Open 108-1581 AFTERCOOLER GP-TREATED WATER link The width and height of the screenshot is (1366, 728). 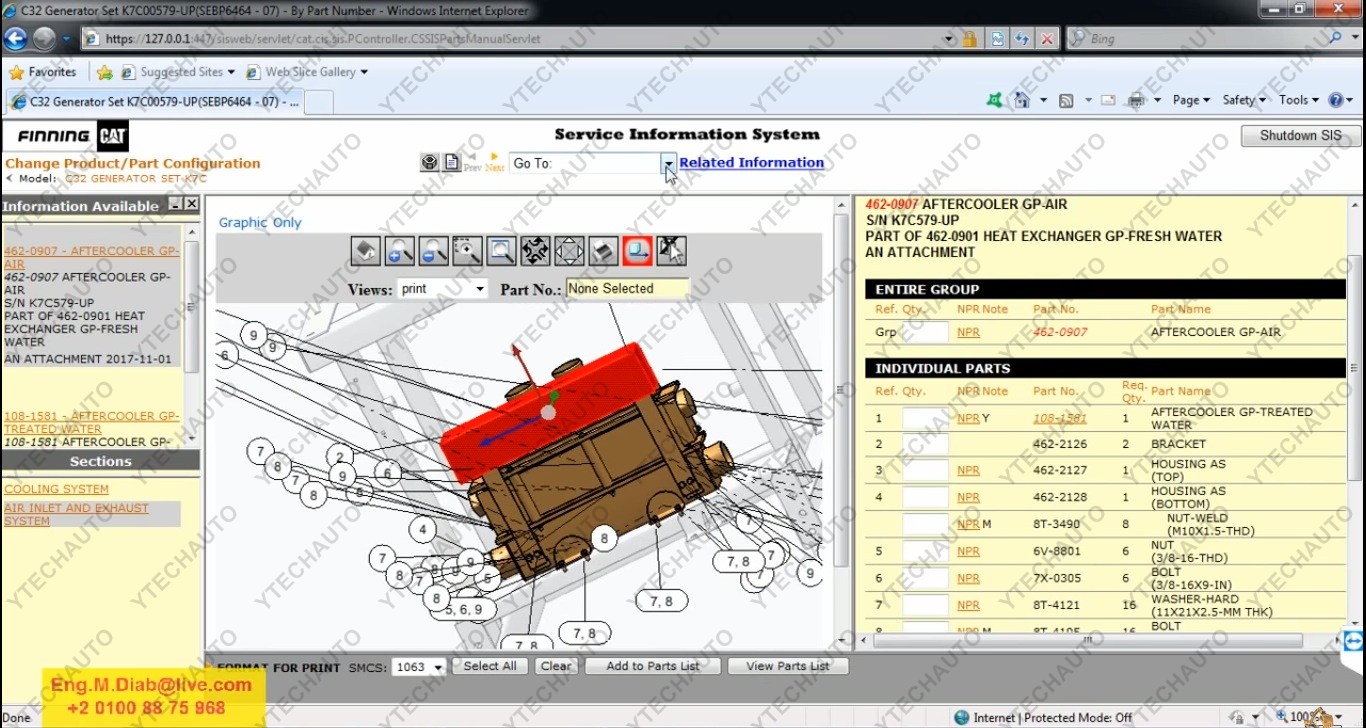[92, 422]
